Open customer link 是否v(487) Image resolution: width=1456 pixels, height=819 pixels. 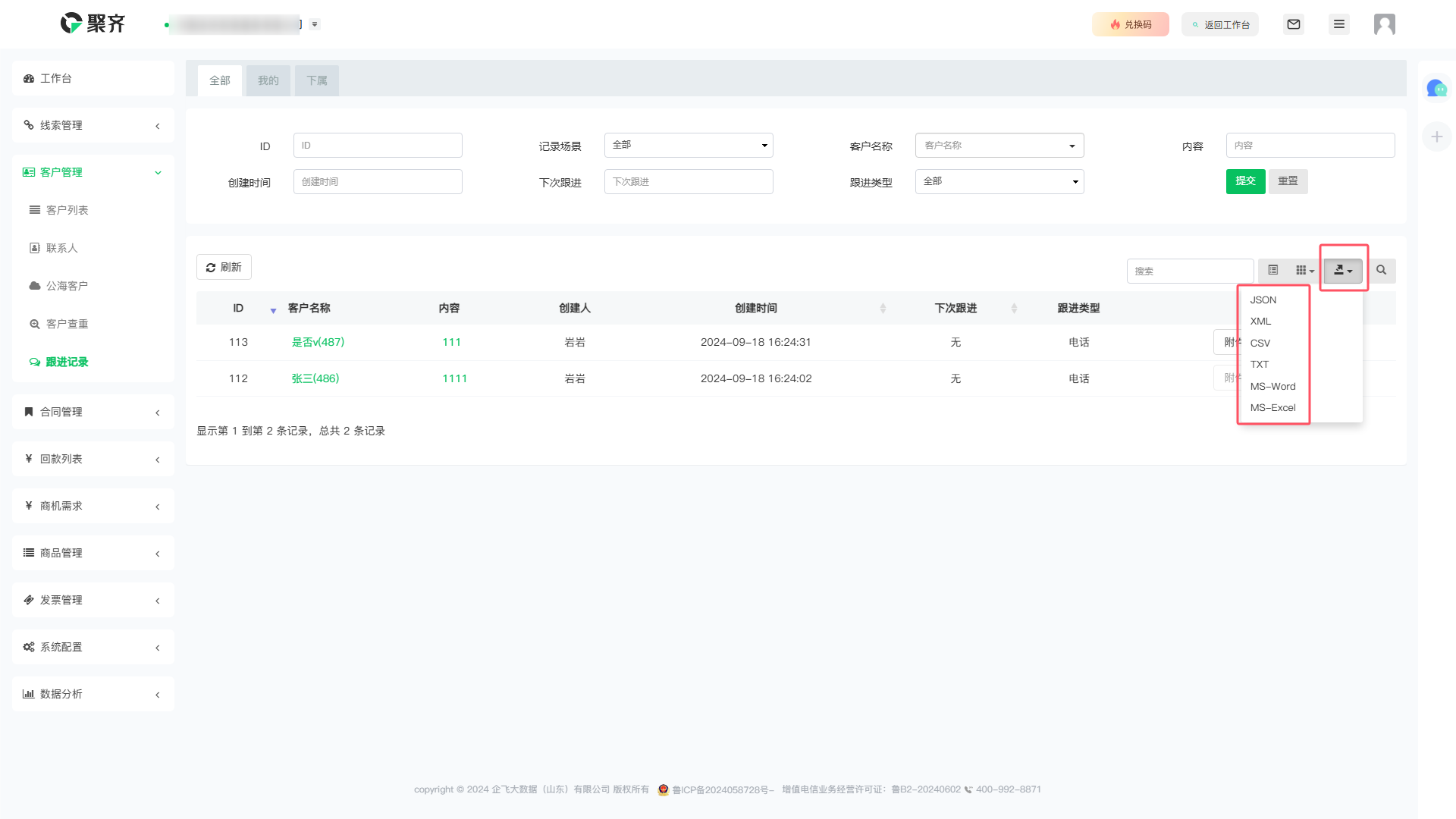click(x=318, y=342)
